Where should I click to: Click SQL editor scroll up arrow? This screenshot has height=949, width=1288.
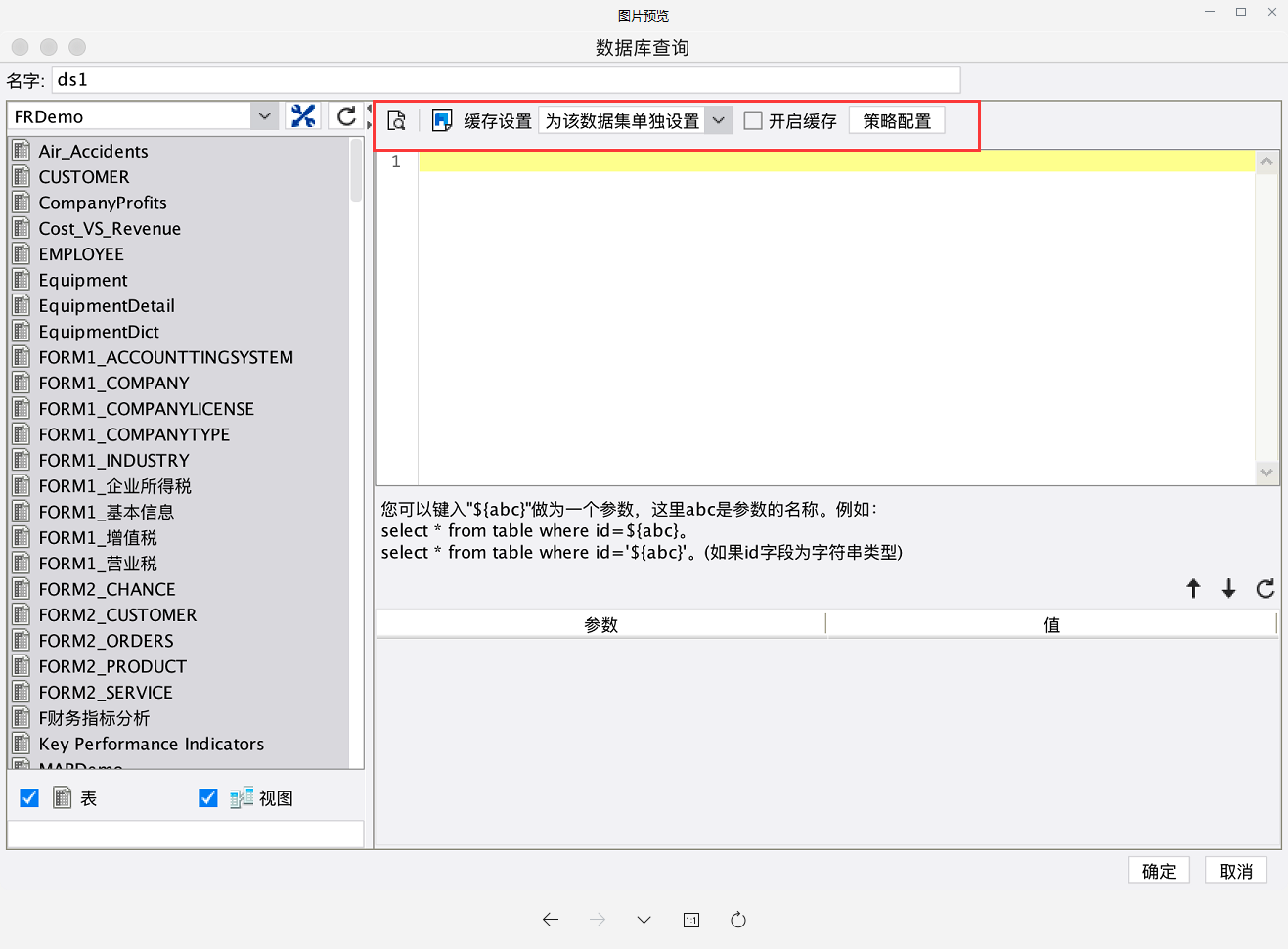click(1266, 161)
